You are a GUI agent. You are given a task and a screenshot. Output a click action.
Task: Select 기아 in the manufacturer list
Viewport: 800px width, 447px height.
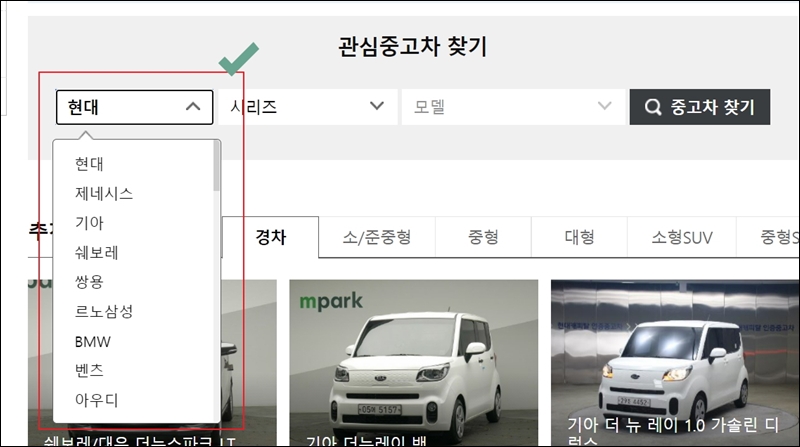89,223
